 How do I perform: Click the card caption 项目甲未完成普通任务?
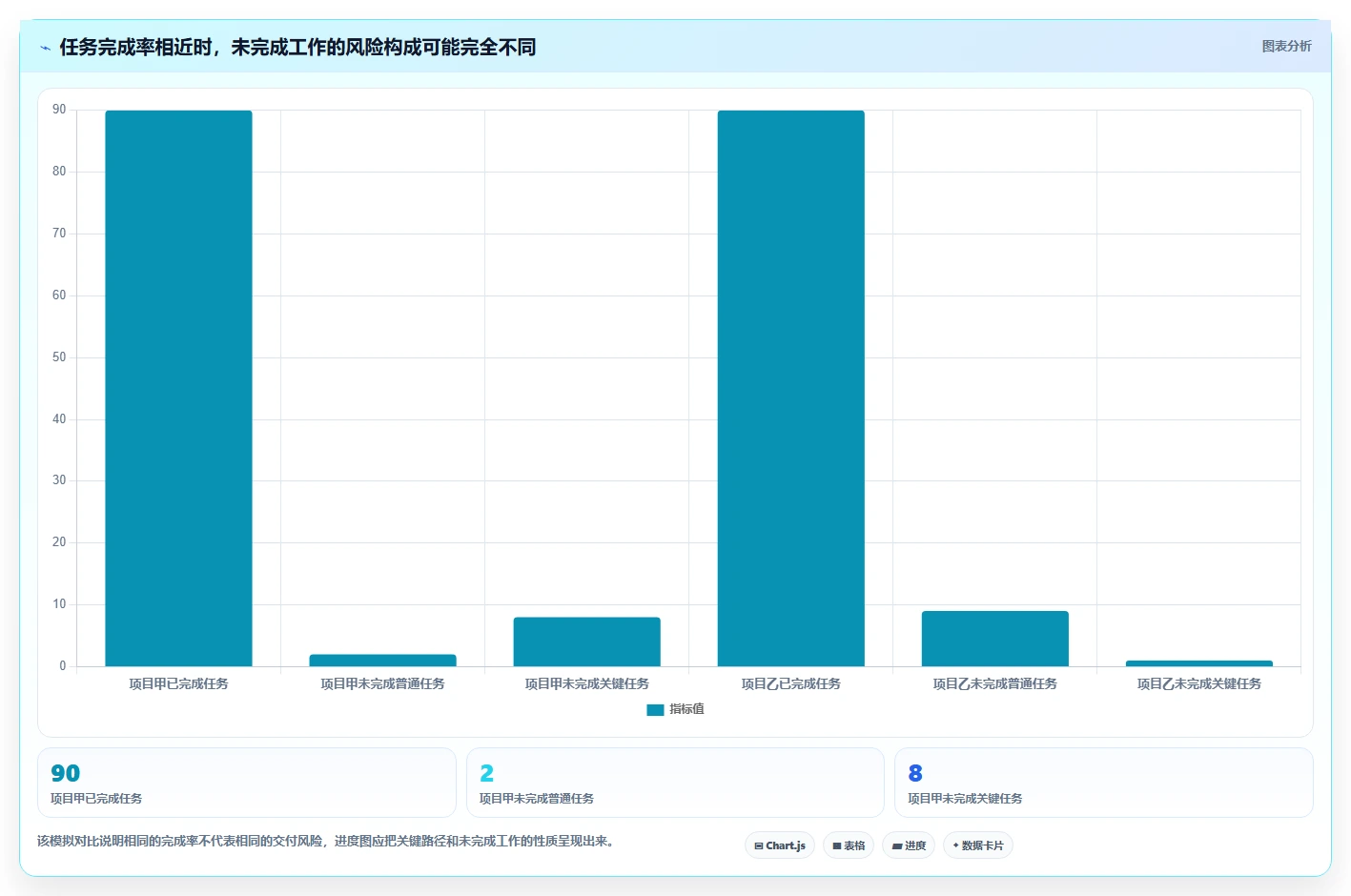pyautogui.click(x=536, y=799)
